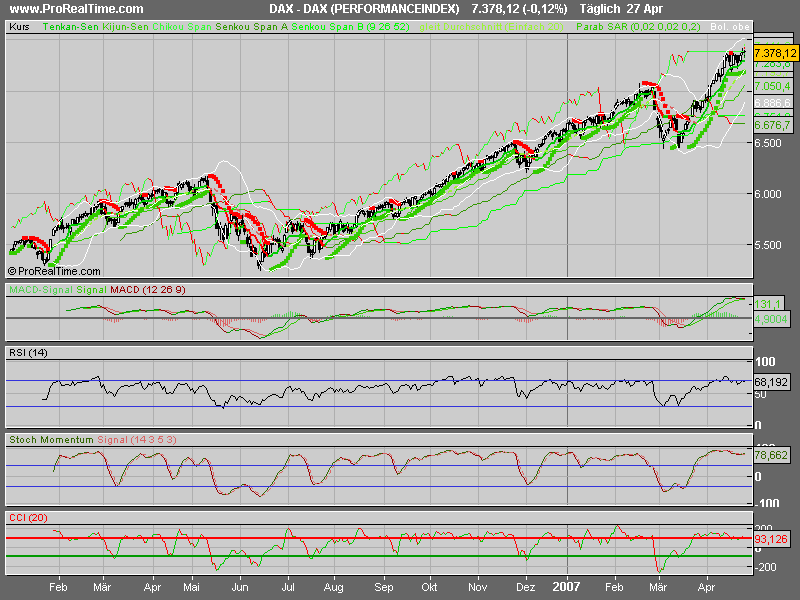Select the 'Stoch Momentum' panel label

pos(51,440)
